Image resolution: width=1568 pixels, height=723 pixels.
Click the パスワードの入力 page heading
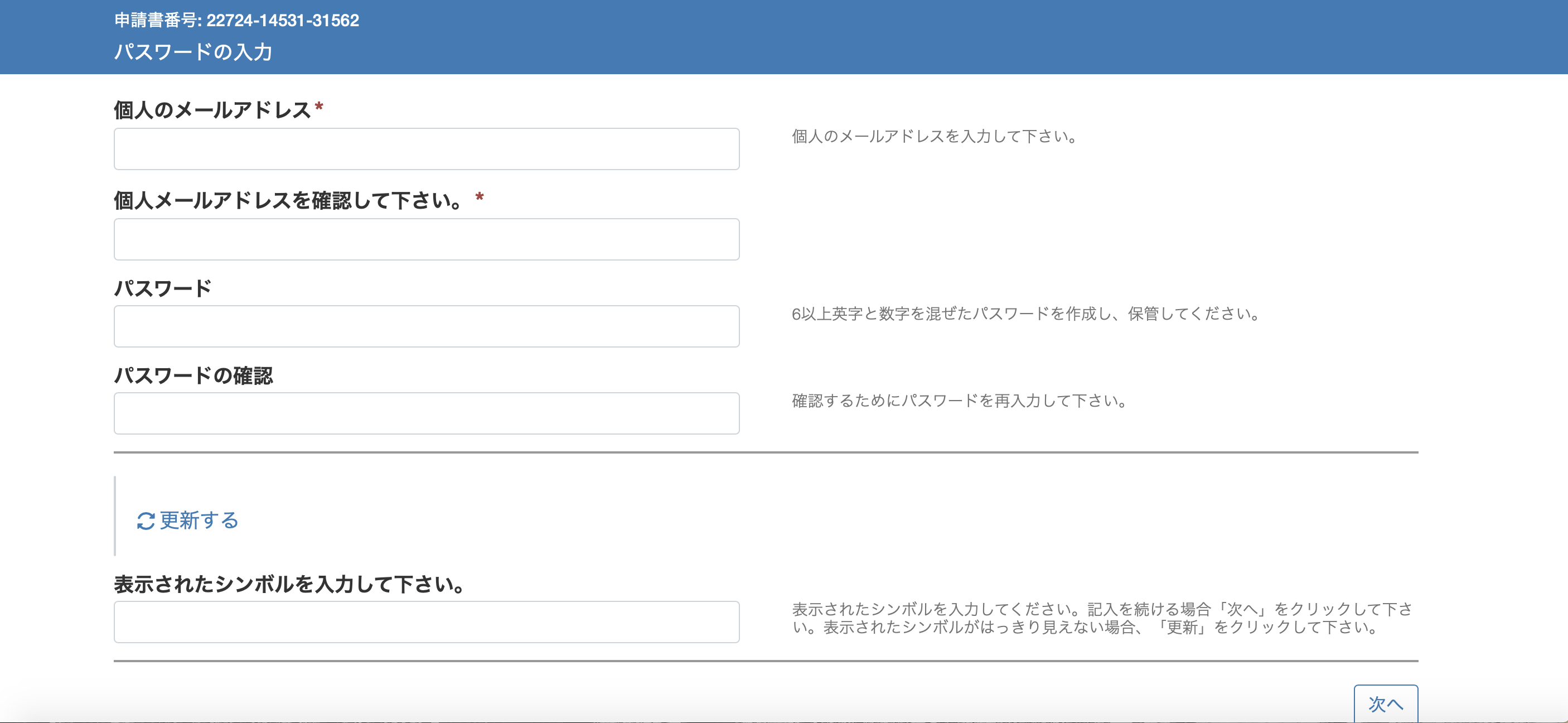193,52
